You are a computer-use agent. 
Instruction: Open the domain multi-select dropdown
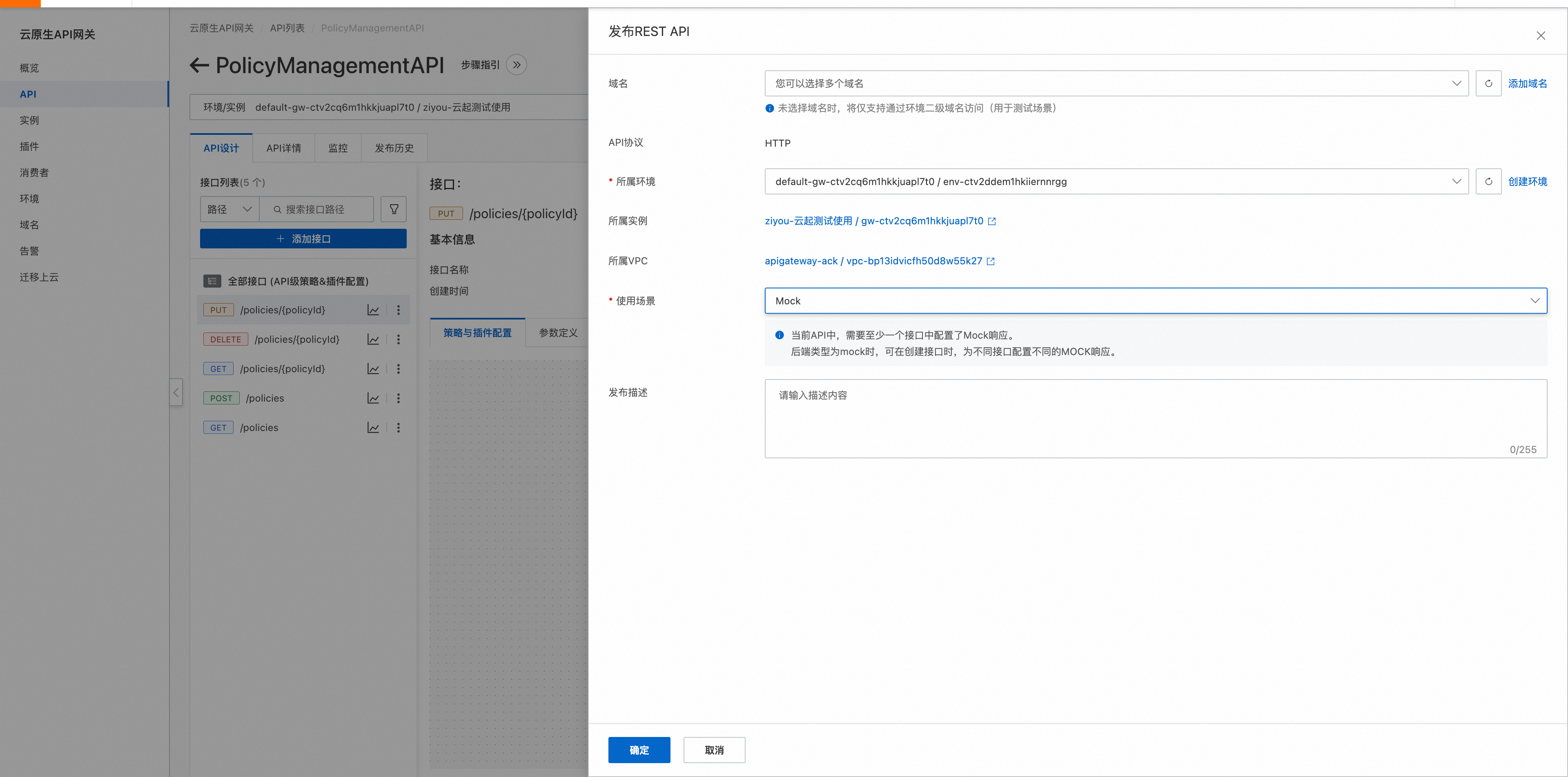click(x=1116, y=83)
